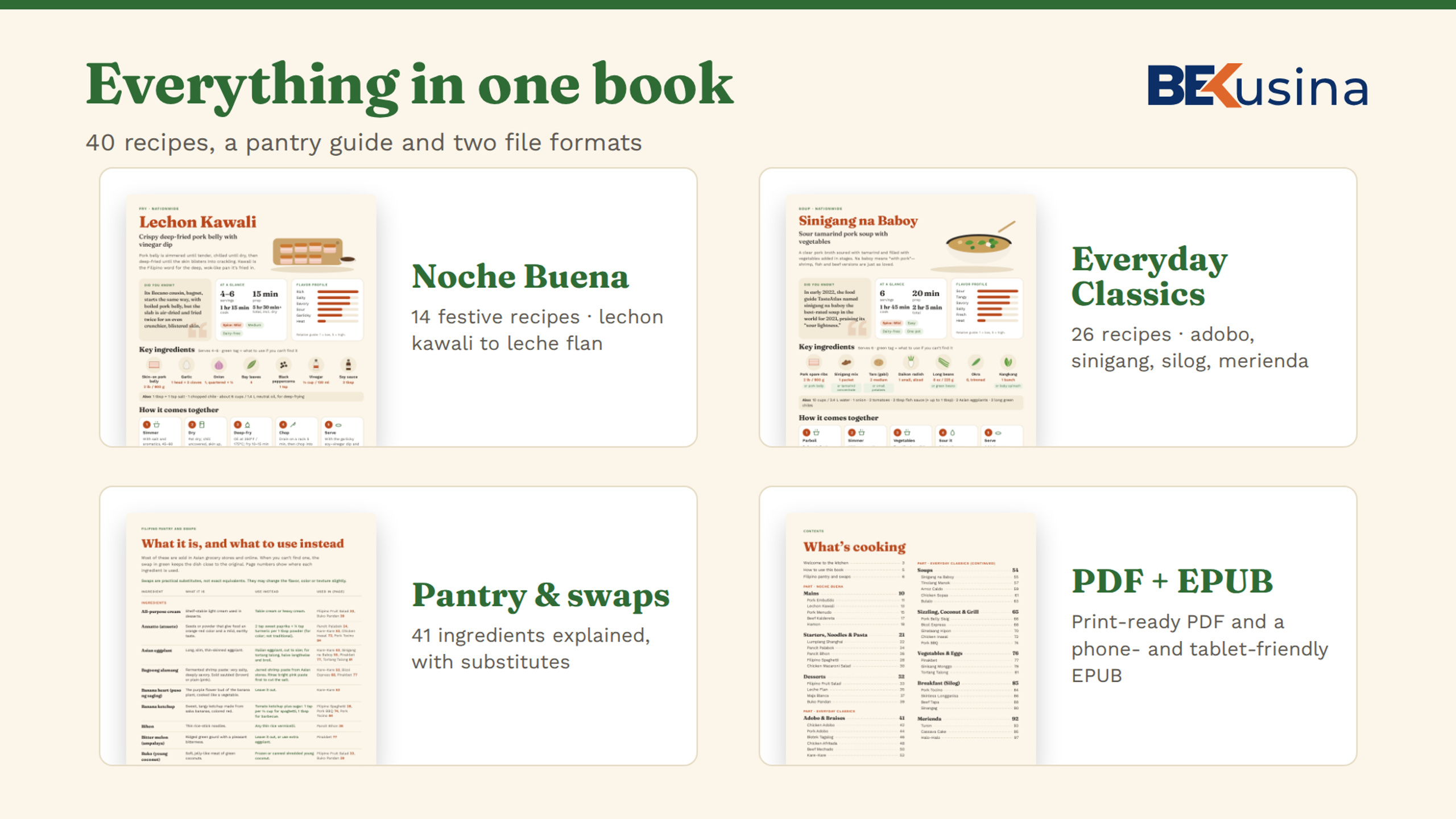Click the flavor profile bars in Lechon Kawali page
Screen dimensions: 1456x819
338,306
